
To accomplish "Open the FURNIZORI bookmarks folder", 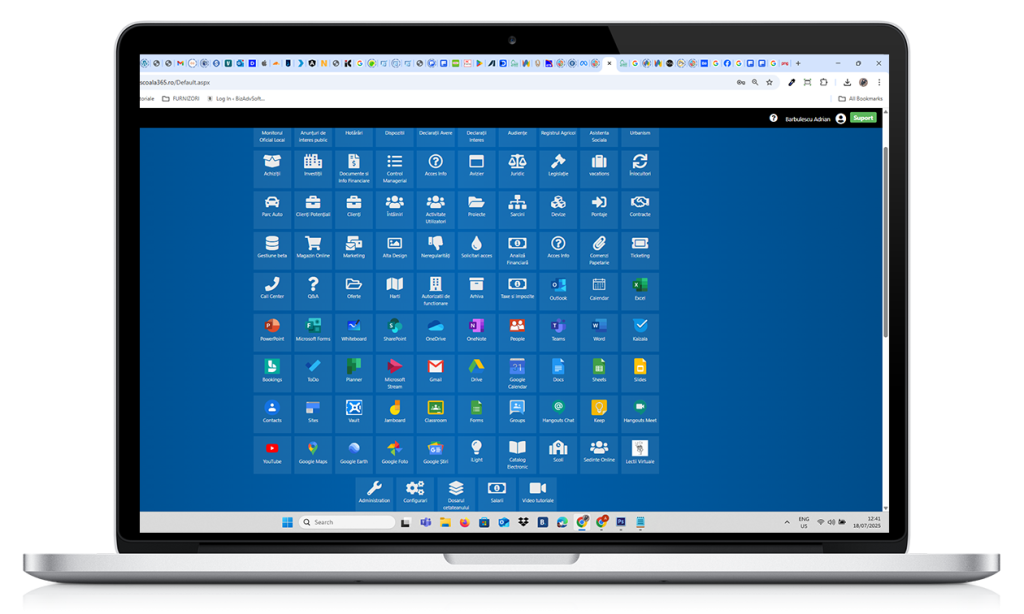I will point(181,99).
